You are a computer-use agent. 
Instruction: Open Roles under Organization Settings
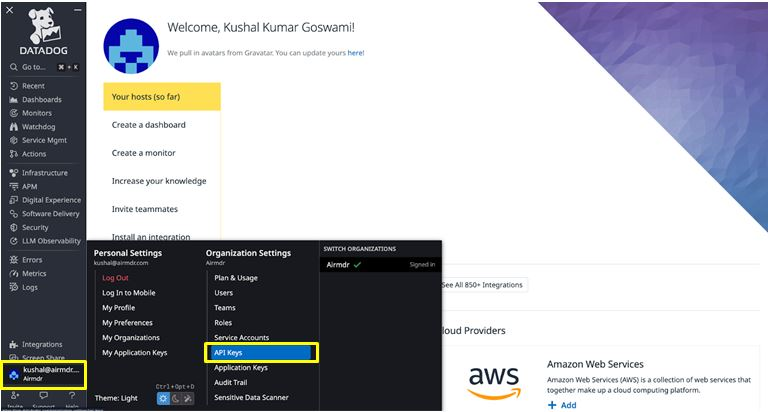pos(223,323)
